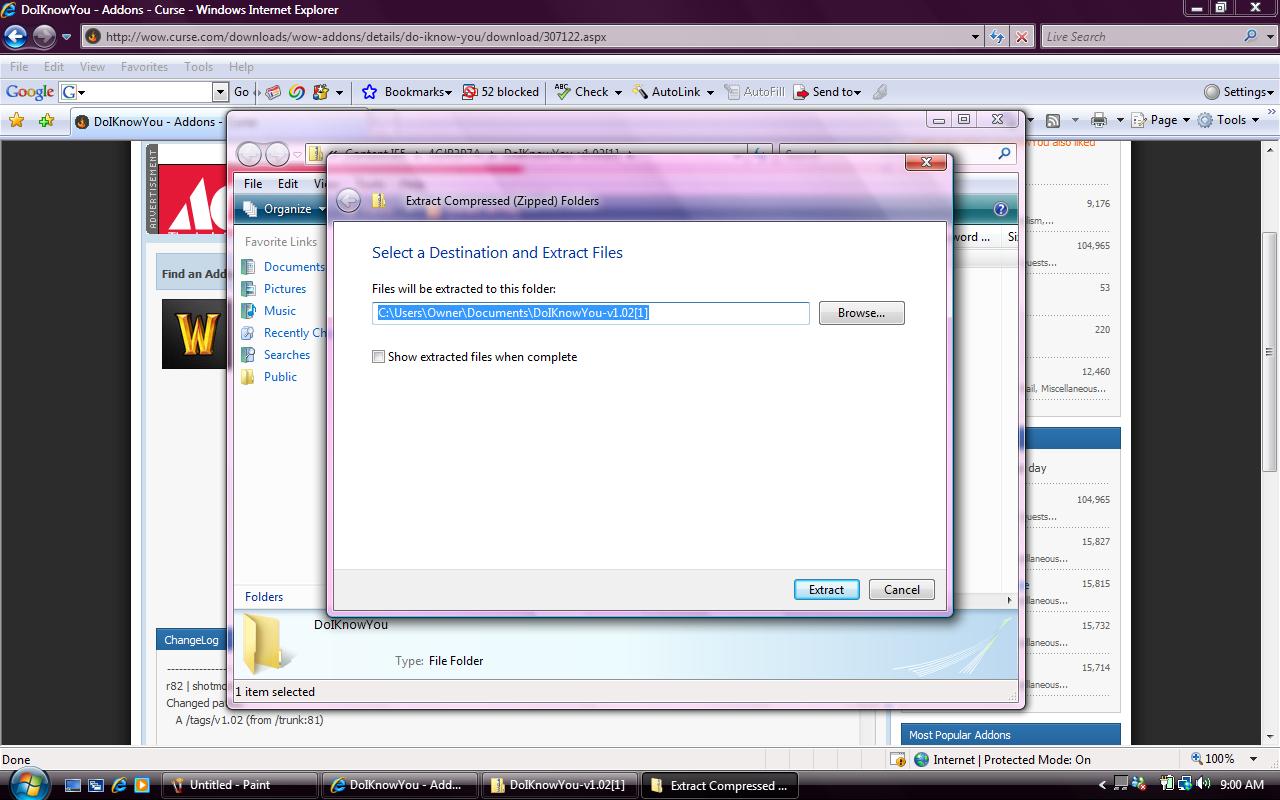The height and width of the screenshot is (800, 1280).
Task: Open the Browse... folder picker
Action: [x=861, y=313]
